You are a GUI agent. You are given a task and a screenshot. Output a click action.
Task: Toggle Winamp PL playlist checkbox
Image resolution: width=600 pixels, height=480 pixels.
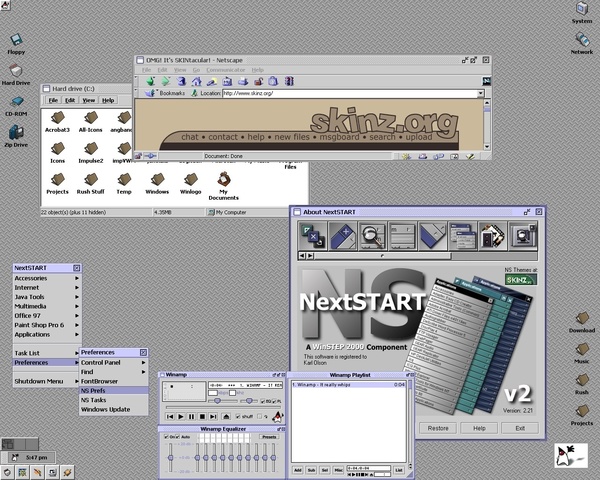274,402
